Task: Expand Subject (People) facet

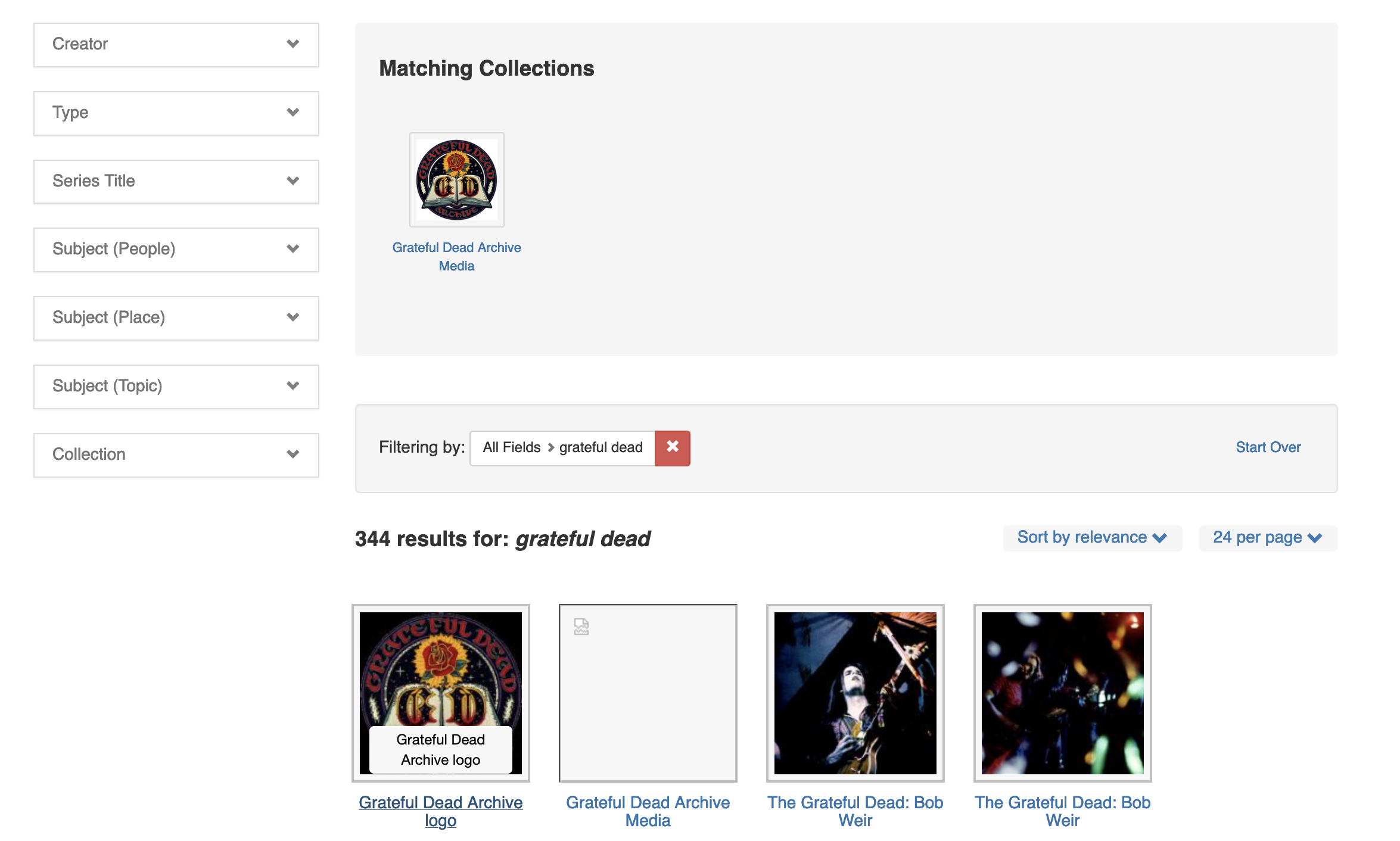Action: [176, 250]
